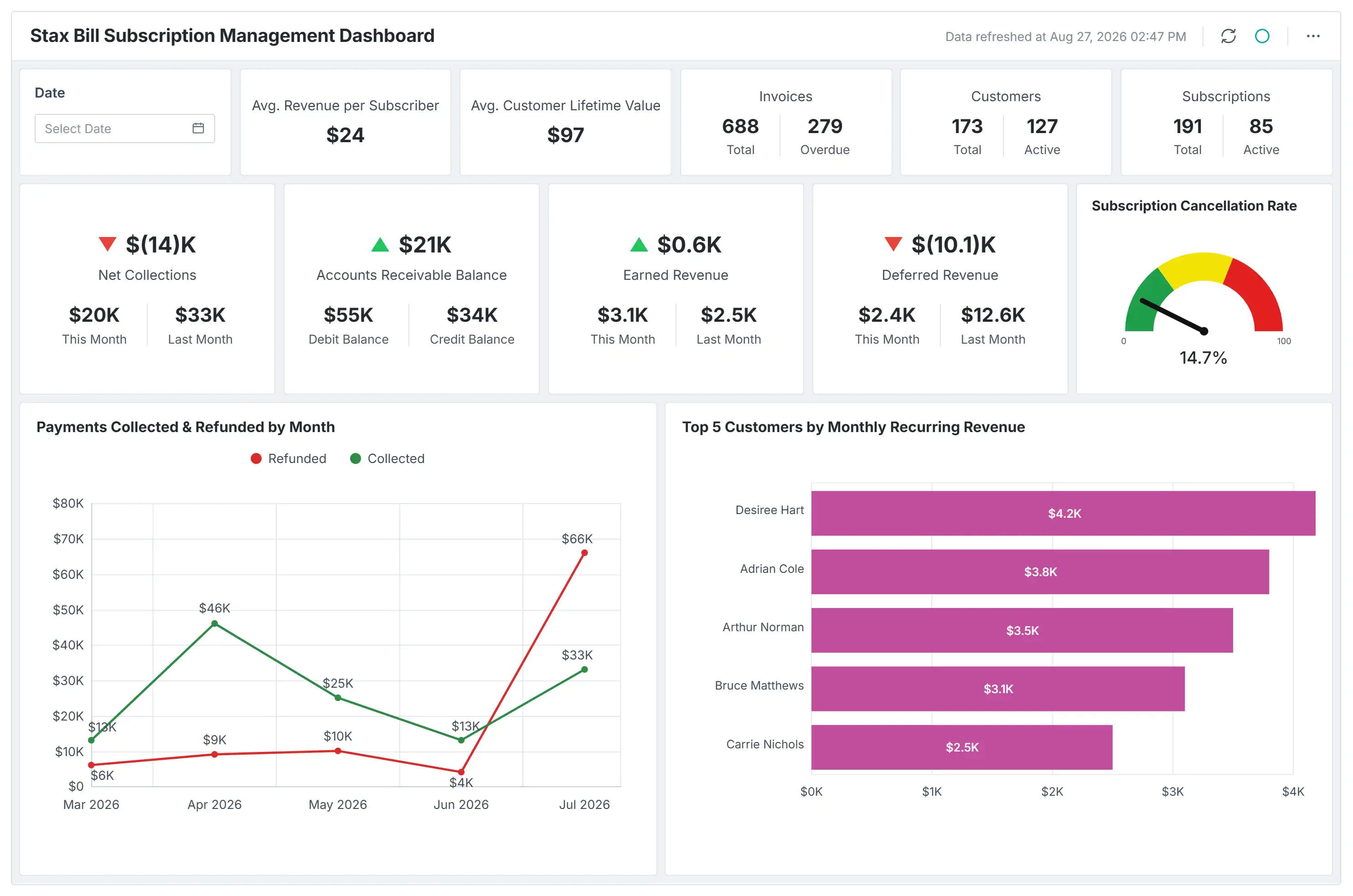Viewport: 1353px width, 896px height.
Task: Click the 14.7% cancellation rate value
Action: click(1203, 358)
